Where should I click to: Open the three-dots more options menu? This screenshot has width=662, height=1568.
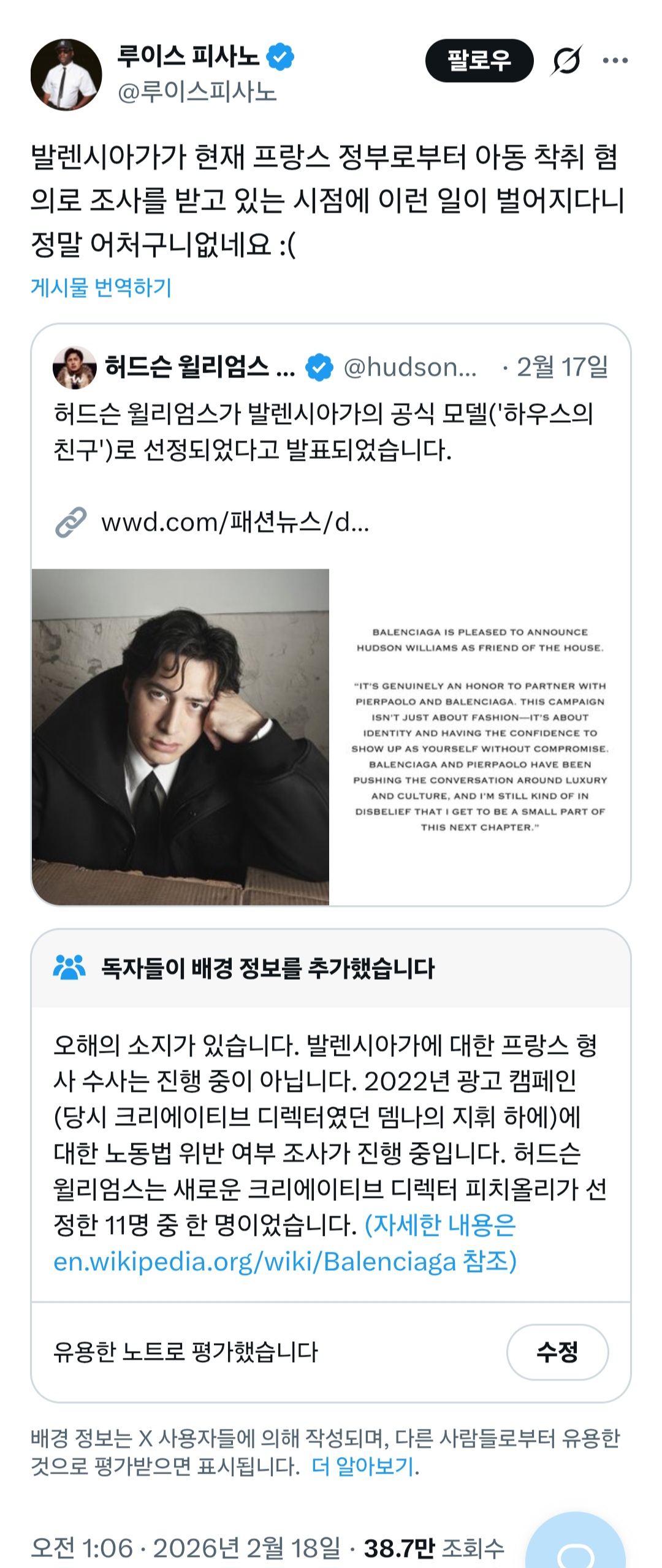pyautogui.click(x=615, y=60)
